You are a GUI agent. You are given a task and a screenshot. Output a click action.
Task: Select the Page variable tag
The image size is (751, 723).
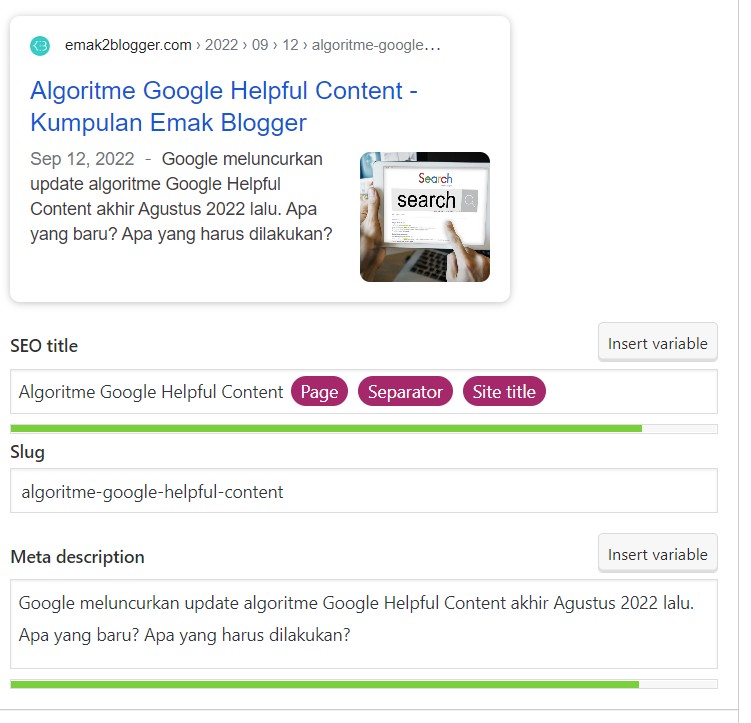(319, 392)
